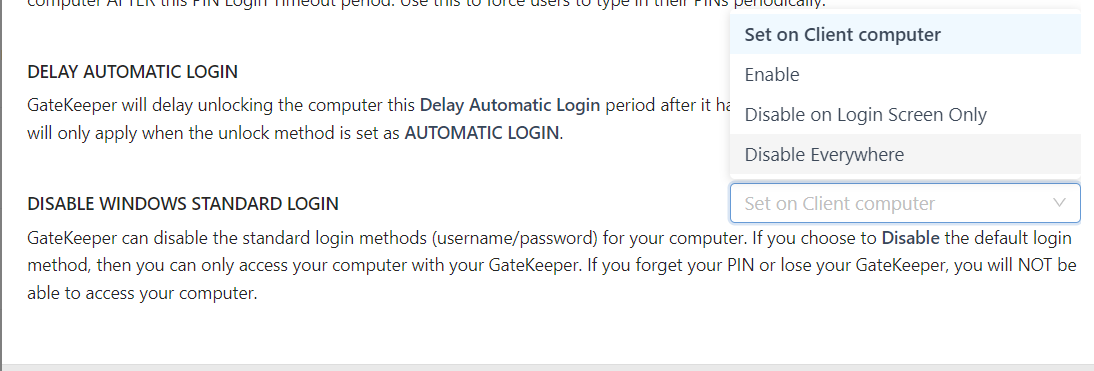Click the bold Delay Automatic Login phrase
Viewport: 1094px width, 371px height.
click(510, 106)
